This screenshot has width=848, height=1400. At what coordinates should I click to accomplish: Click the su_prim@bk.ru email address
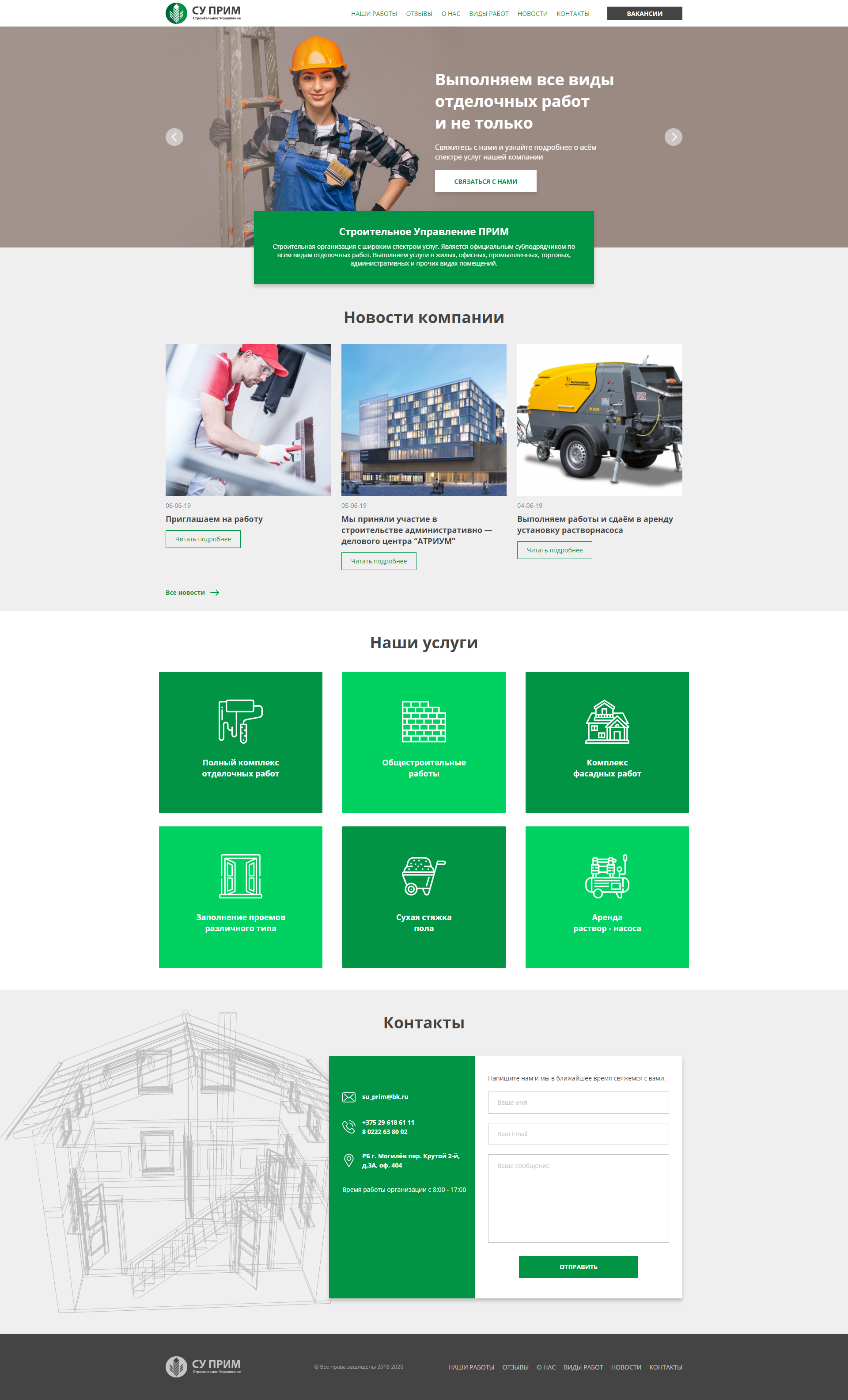click(x=385, y=1097)
